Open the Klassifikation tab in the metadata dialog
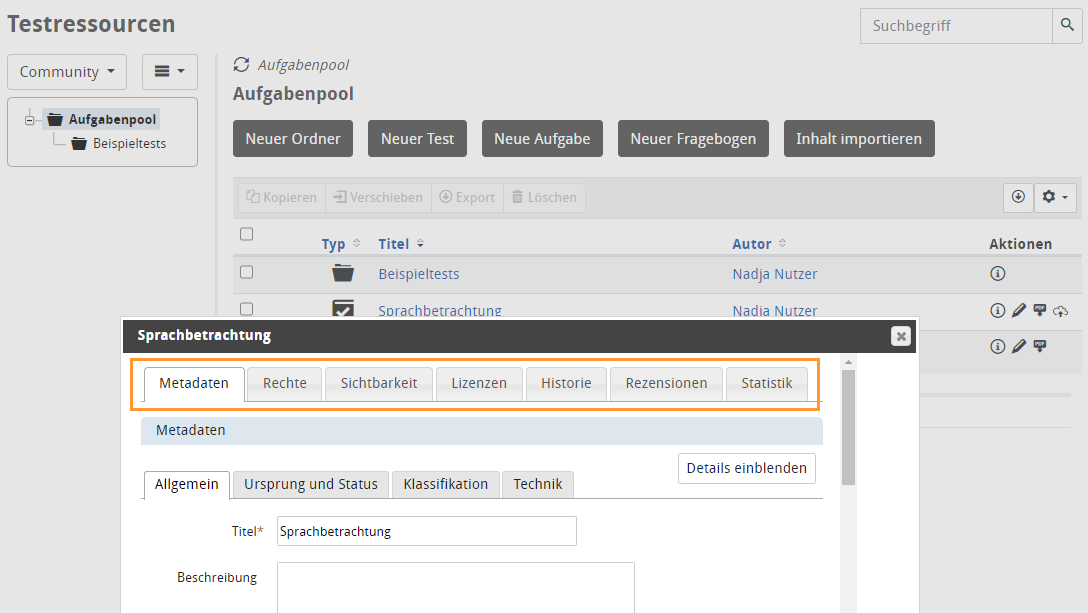The width and height of the screenshot is (1088, 613). point(445,483)
